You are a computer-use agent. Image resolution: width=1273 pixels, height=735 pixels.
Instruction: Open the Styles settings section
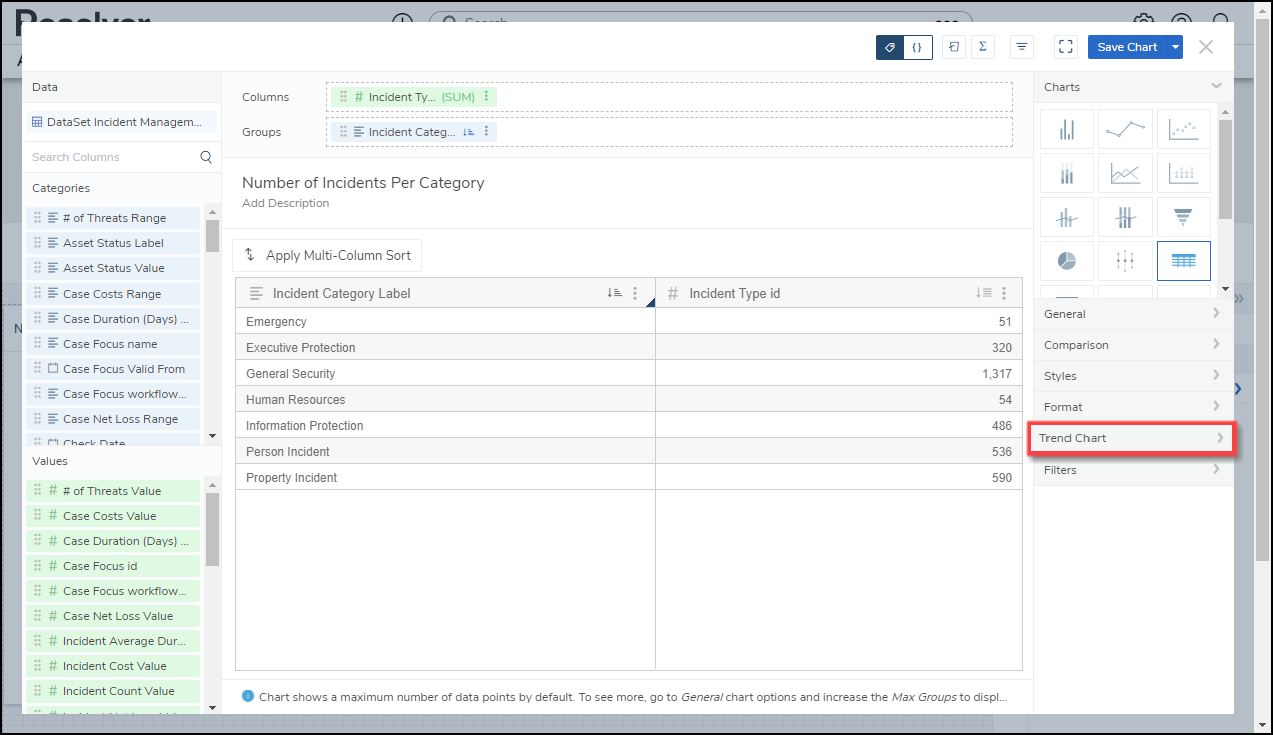(x=1131, y=376)
